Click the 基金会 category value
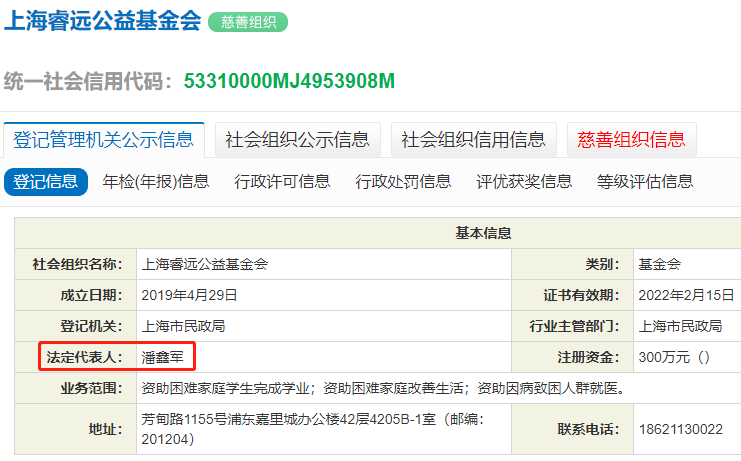 point(660,264)
